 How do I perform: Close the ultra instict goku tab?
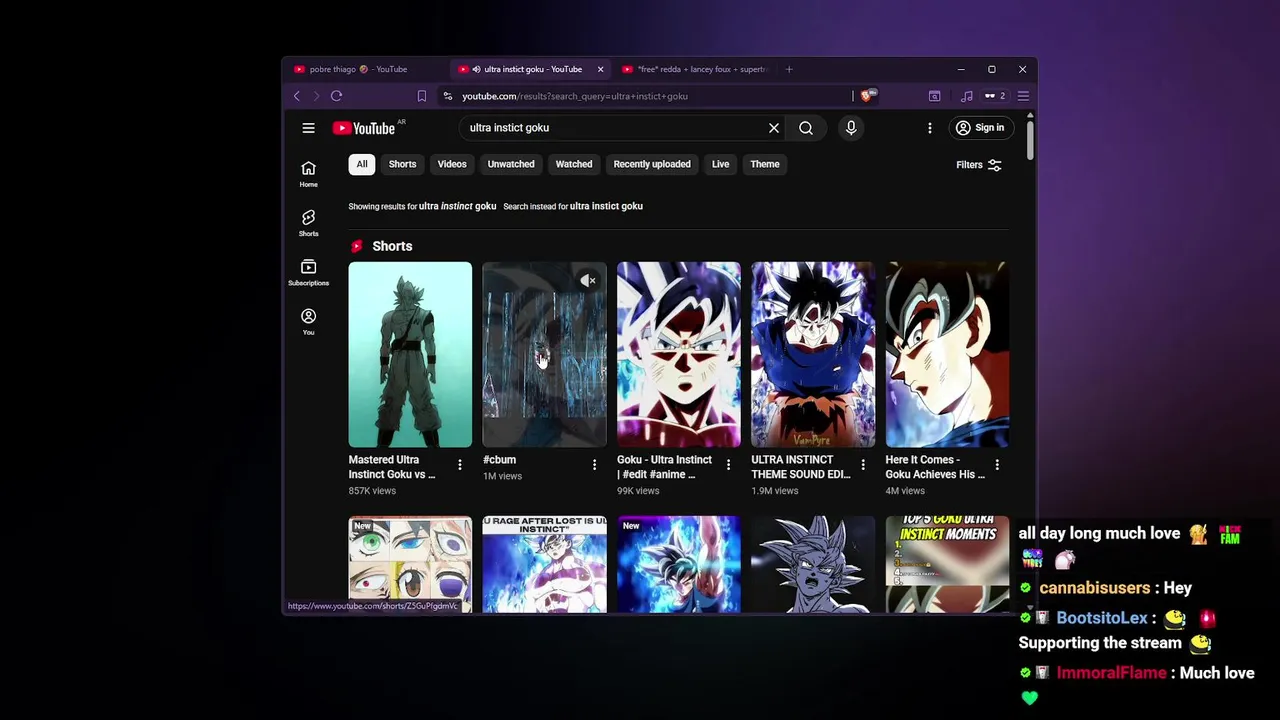tap(600, 69)
